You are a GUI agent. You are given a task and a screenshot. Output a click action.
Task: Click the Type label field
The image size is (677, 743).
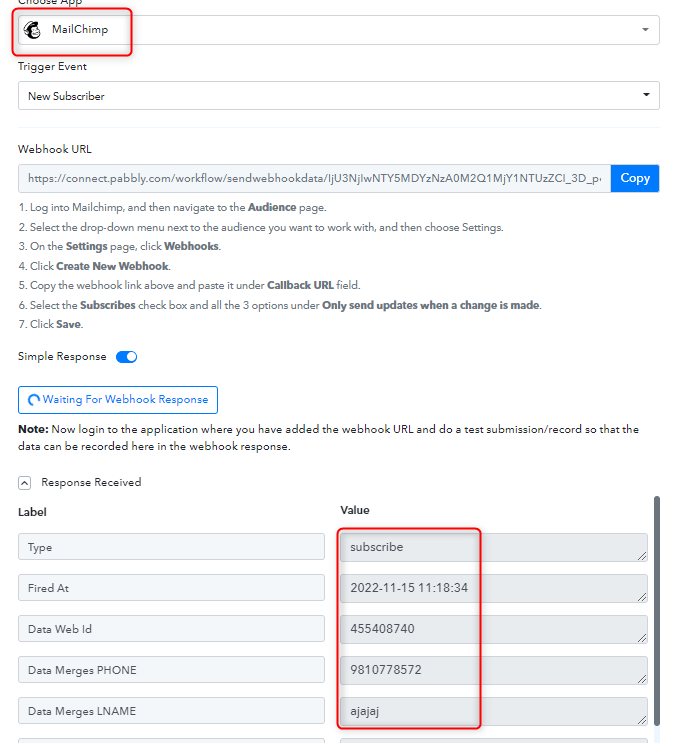click(x=171, y=547)
